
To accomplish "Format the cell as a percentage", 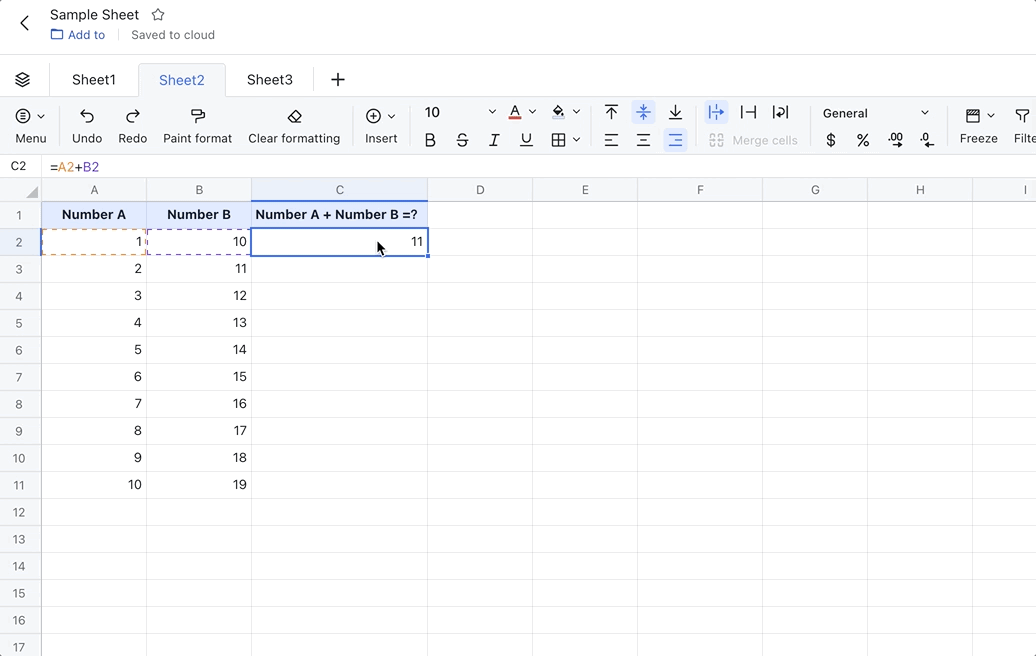I will click(x=863, y=140).
